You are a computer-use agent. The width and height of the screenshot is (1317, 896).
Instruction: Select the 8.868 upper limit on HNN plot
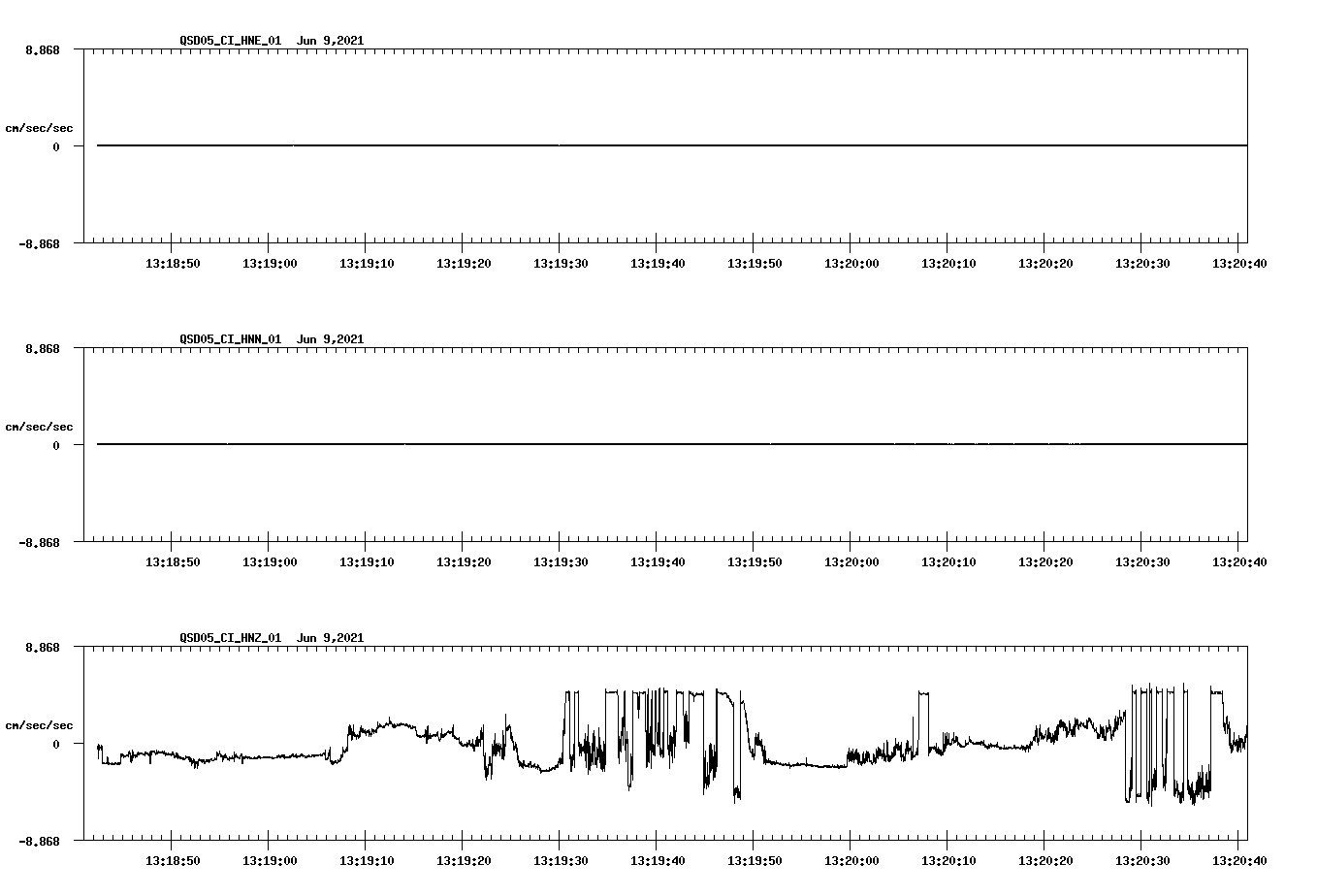click(x=43, y=348)
